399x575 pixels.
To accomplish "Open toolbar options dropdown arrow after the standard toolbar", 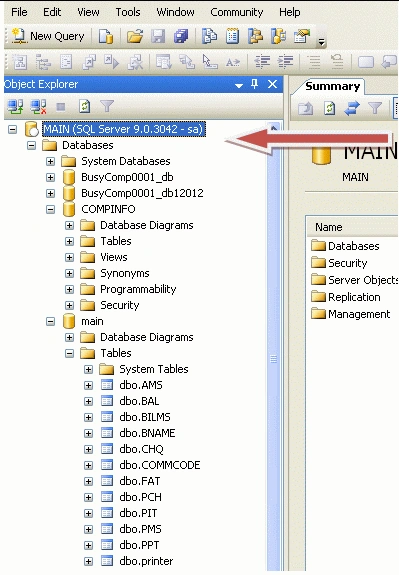I will pyautogui.click(x=322, y=42).
